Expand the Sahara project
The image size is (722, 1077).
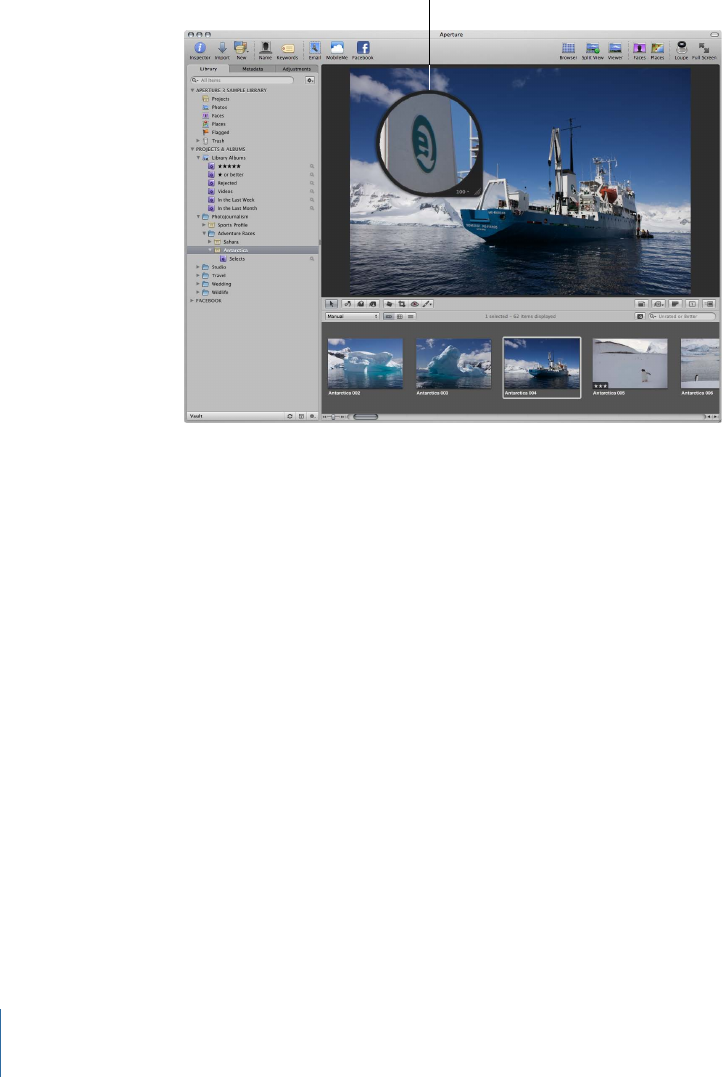[x=210, y=242]
